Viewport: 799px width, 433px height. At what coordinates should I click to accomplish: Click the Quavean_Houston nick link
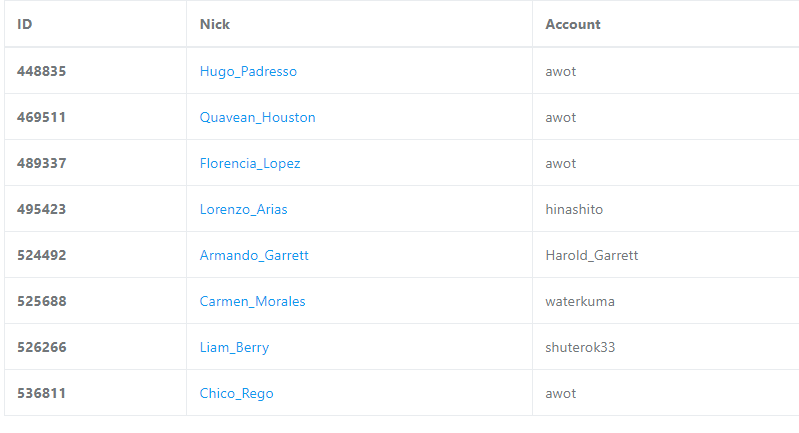pos(257,117)
